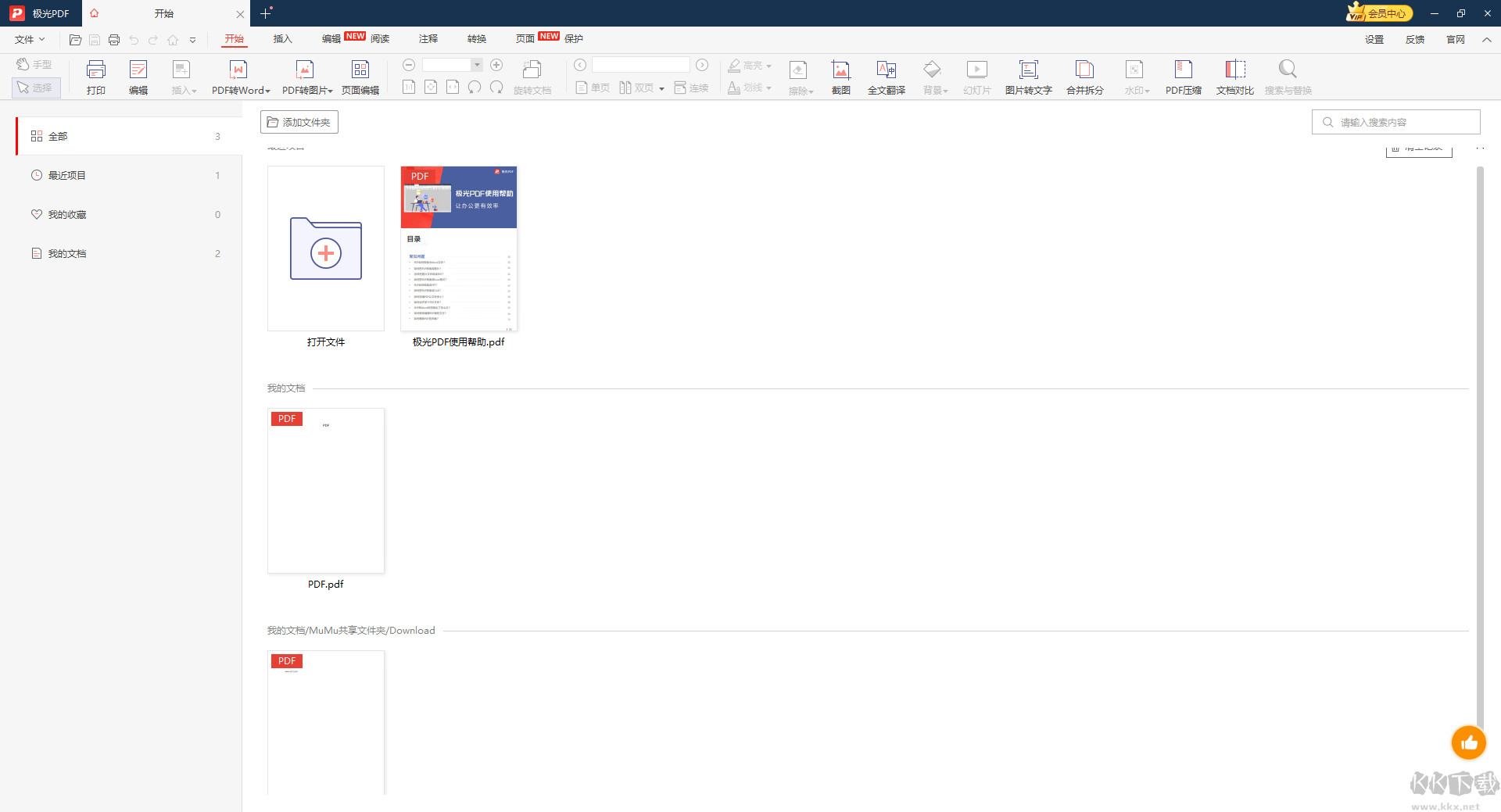The image size is (1501, 812).
Task: Expand the quick access toolbar customize arrow
Action: point(192,40)
